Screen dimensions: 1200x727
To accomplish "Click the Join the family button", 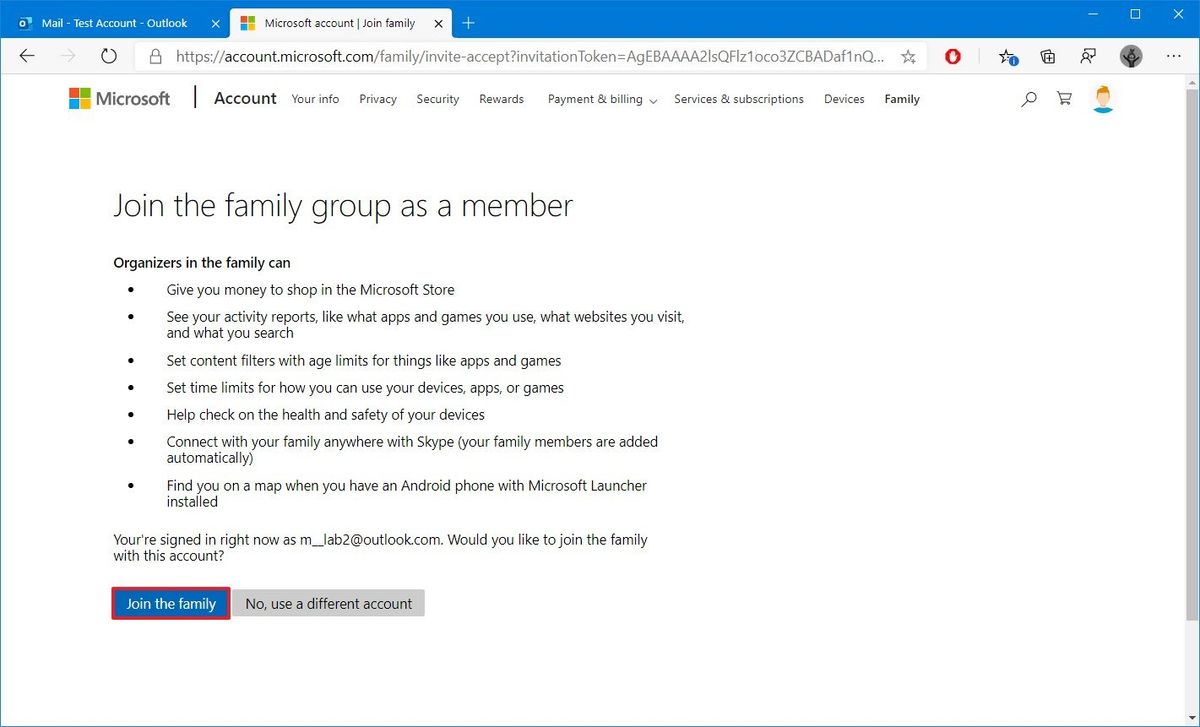I will point(170,603).
